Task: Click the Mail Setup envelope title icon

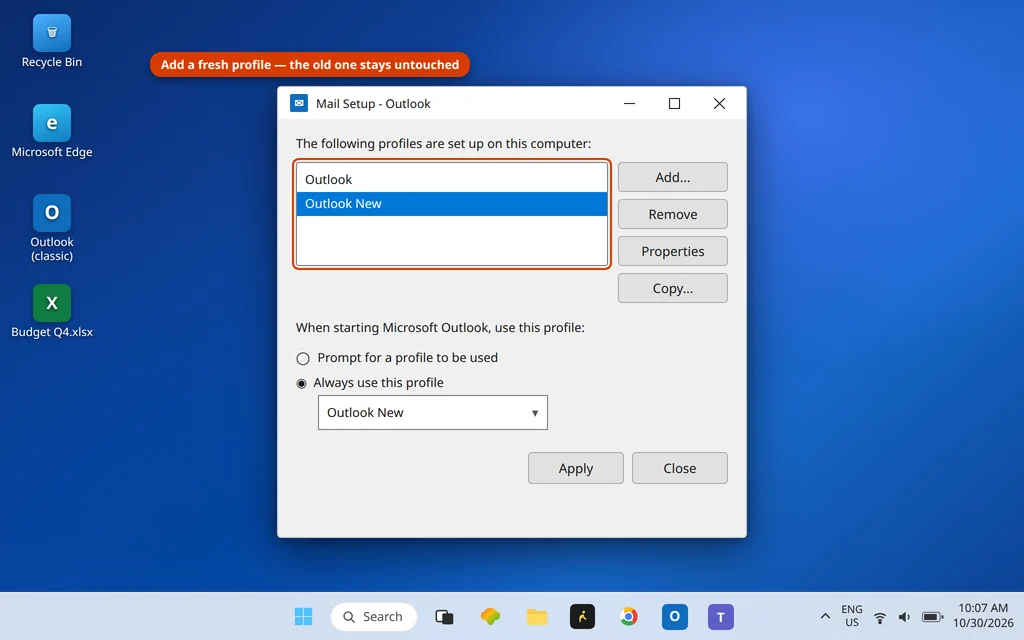Action: coord(299,103)
